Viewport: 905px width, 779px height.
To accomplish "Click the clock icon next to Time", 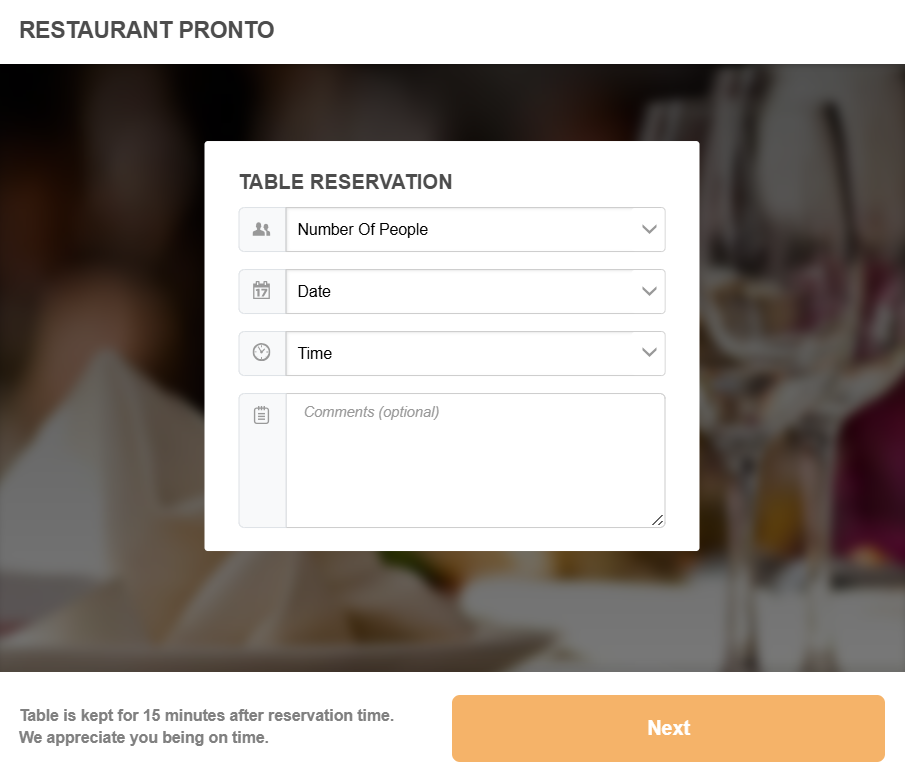I will 262,353.
